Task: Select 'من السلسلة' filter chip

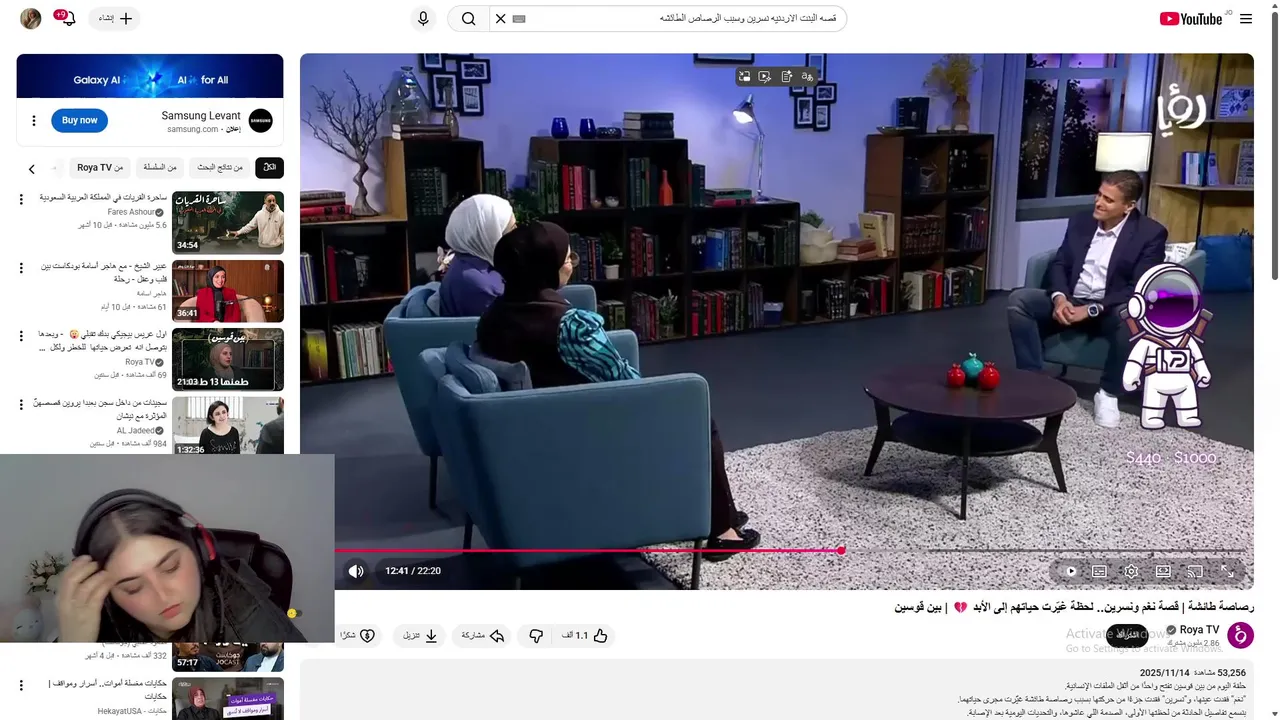Action: pyautogui.click(x=159, y=168)
